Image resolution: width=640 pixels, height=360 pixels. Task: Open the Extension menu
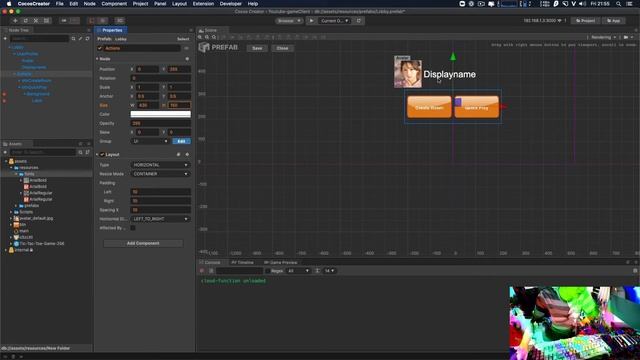tap(203, 4)
